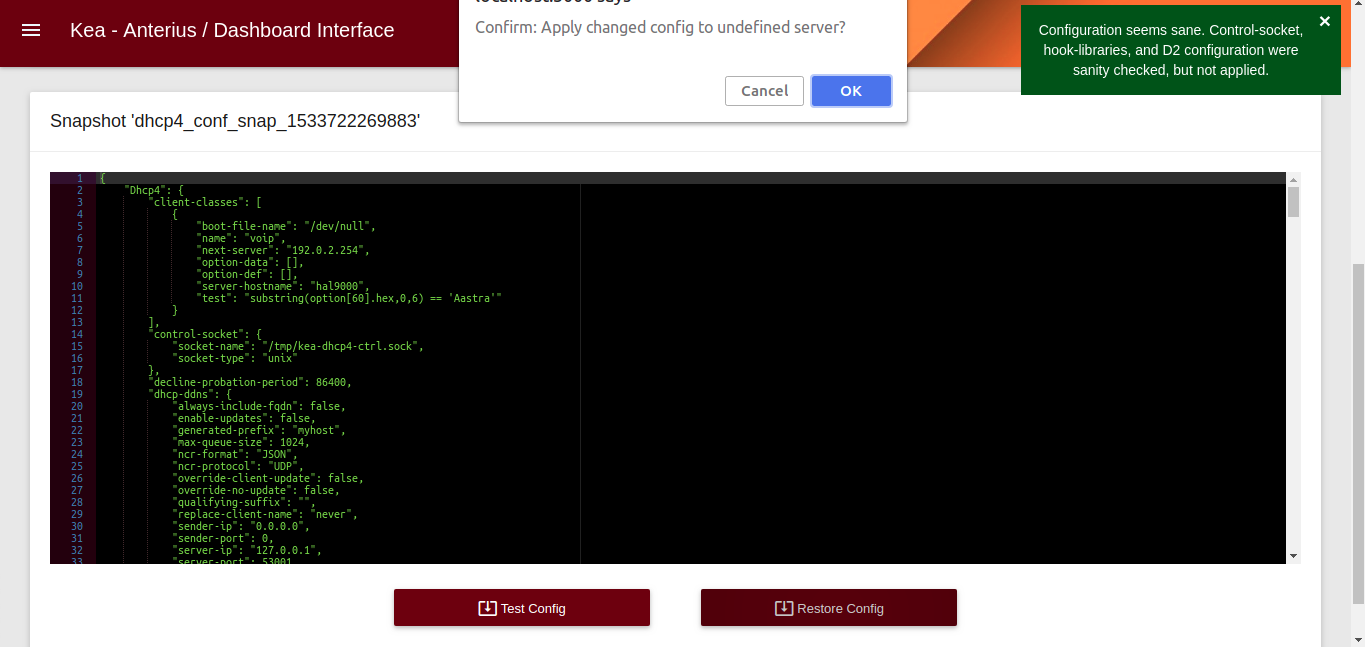
Task: Click the page vertical scrollbar
Action: pos(1357,433)
